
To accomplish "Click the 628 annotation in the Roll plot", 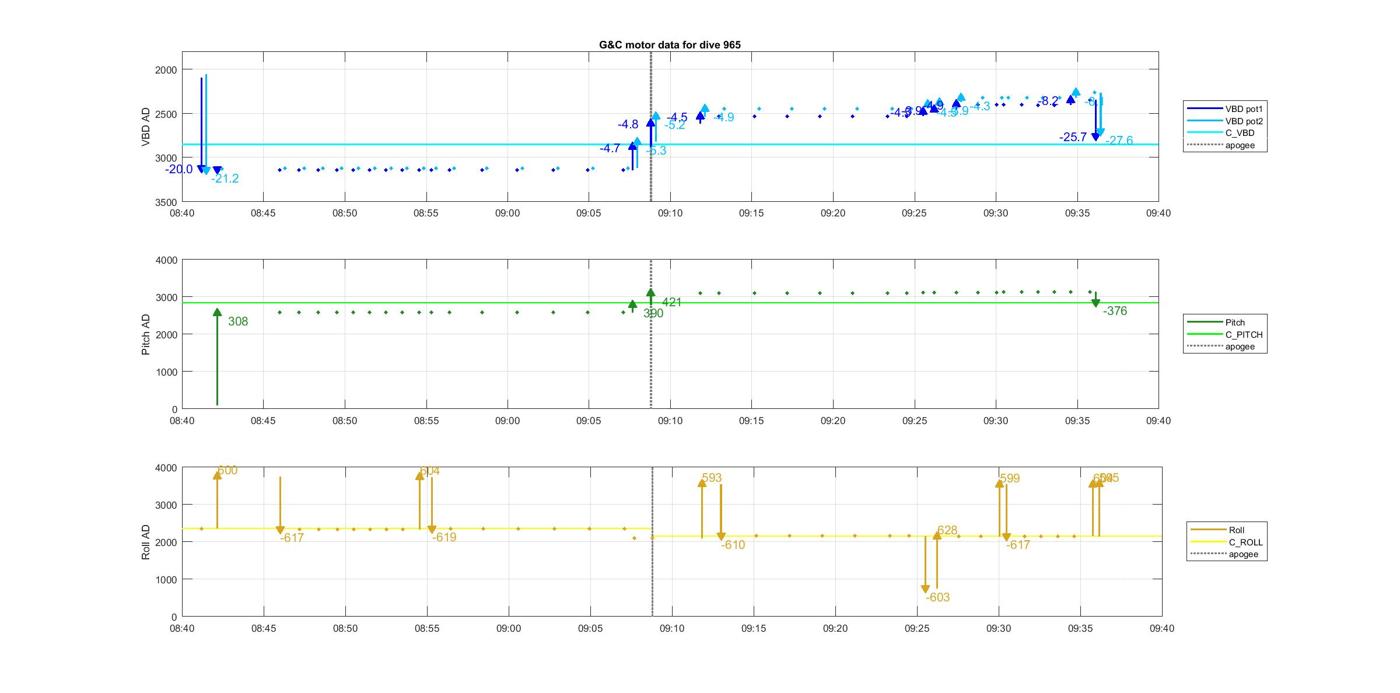I will click(x=947, y=530).
